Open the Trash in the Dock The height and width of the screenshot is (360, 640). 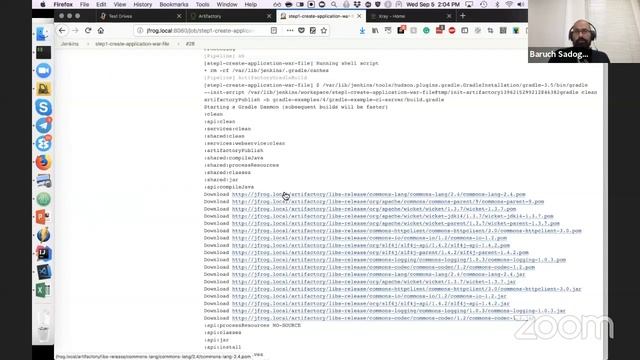[43, 326]
